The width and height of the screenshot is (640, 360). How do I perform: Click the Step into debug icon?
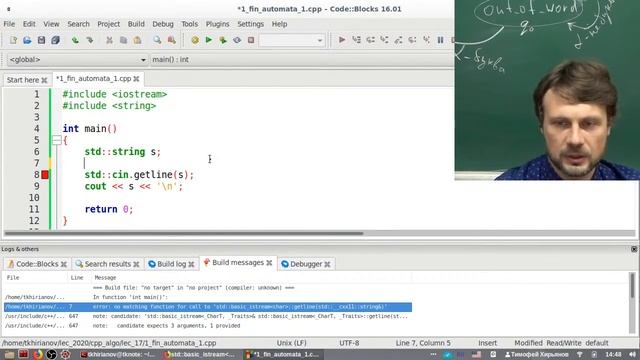(x=384, y=40)
